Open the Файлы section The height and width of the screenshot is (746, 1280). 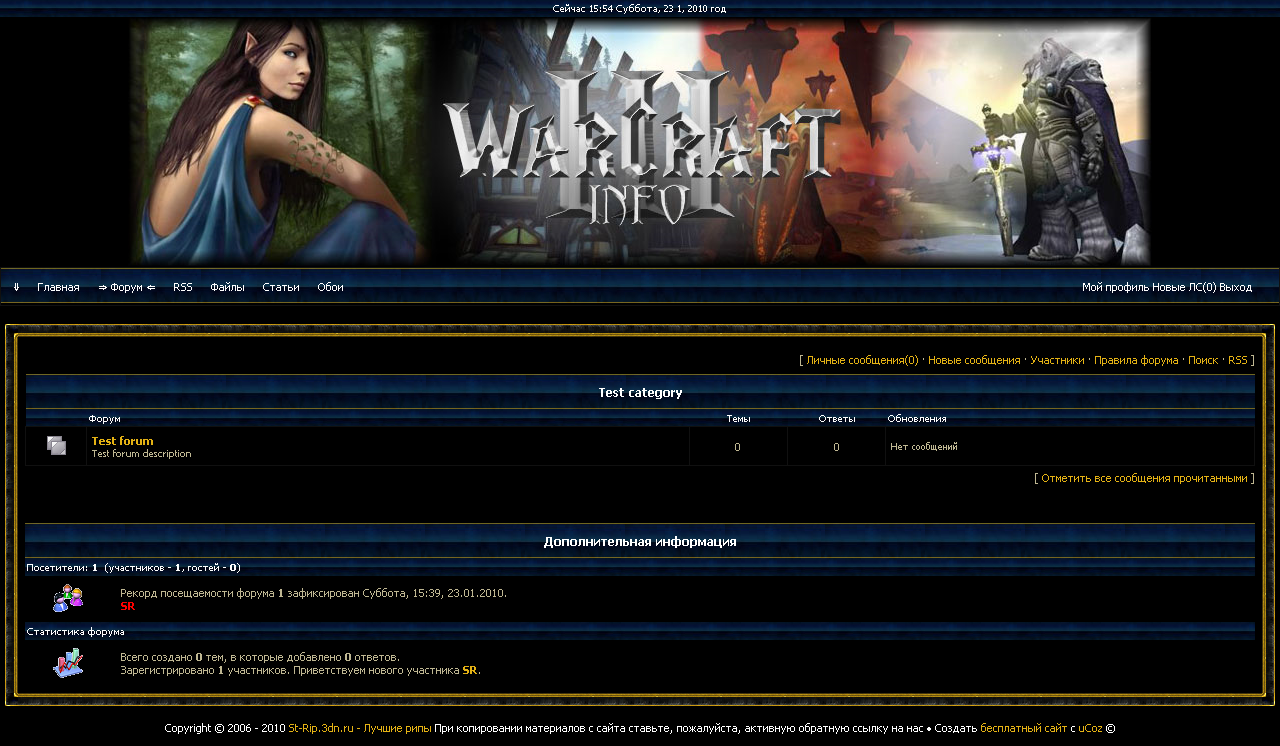227,287
